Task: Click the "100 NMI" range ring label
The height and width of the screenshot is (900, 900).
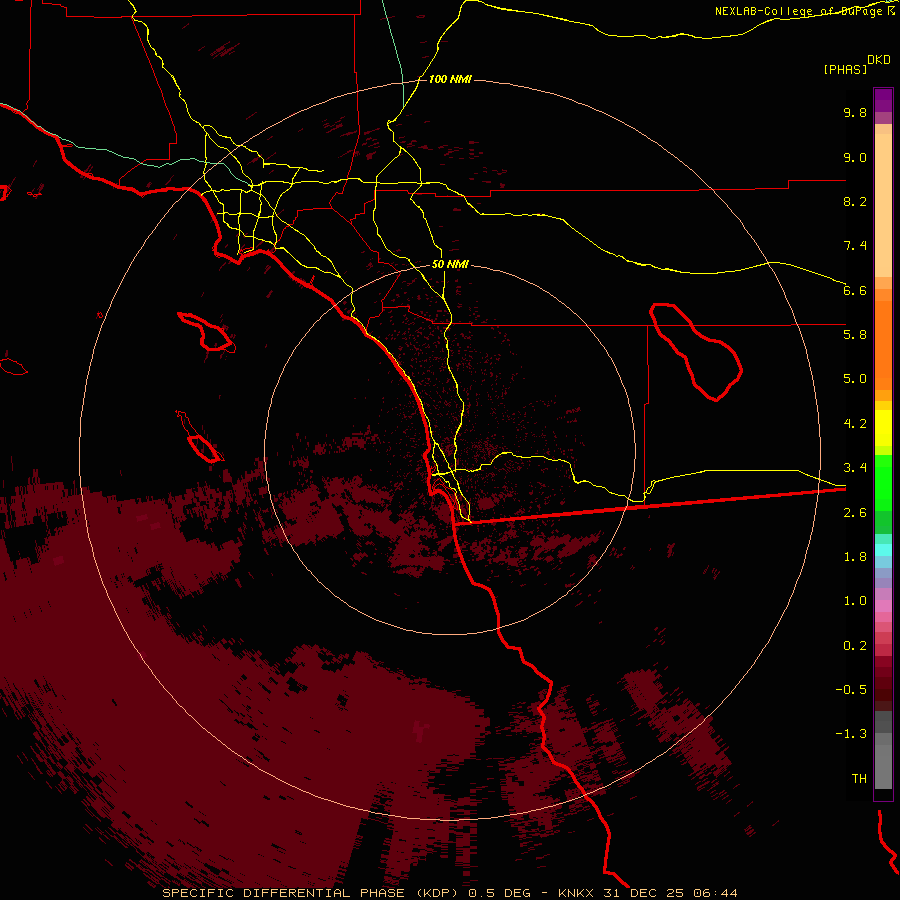Action: (x=450, y=79)
